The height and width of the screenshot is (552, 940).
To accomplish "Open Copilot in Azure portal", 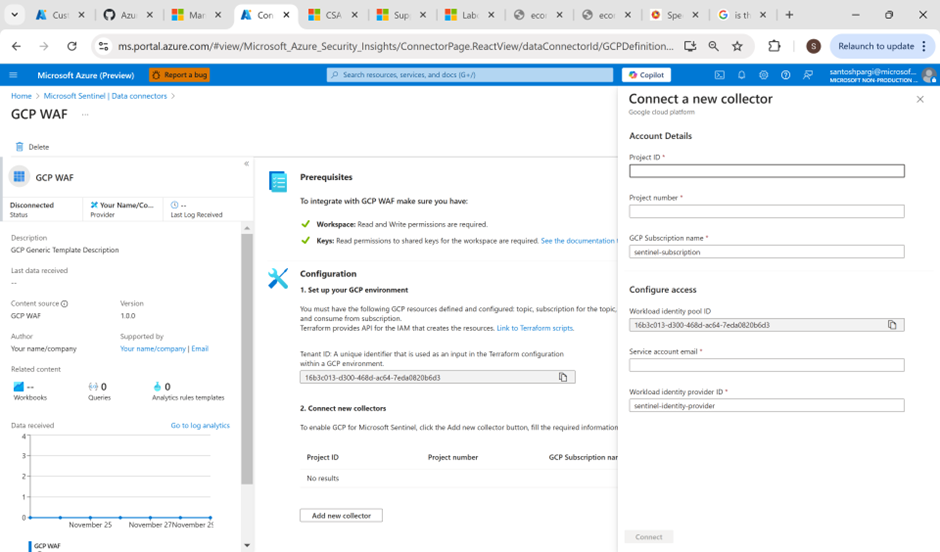I will (x=646, y=75).
